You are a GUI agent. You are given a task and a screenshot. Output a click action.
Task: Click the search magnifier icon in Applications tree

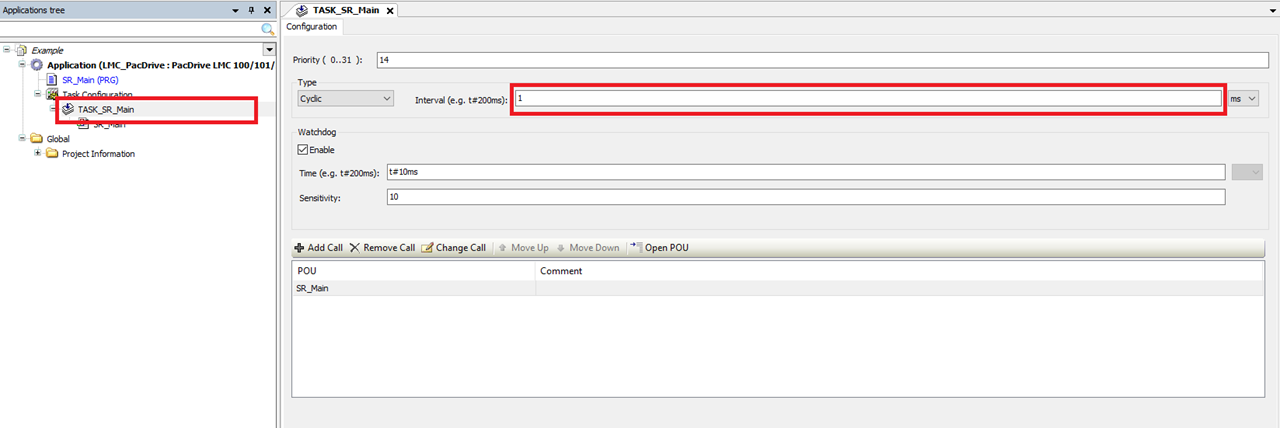click(x=267, y=30)
